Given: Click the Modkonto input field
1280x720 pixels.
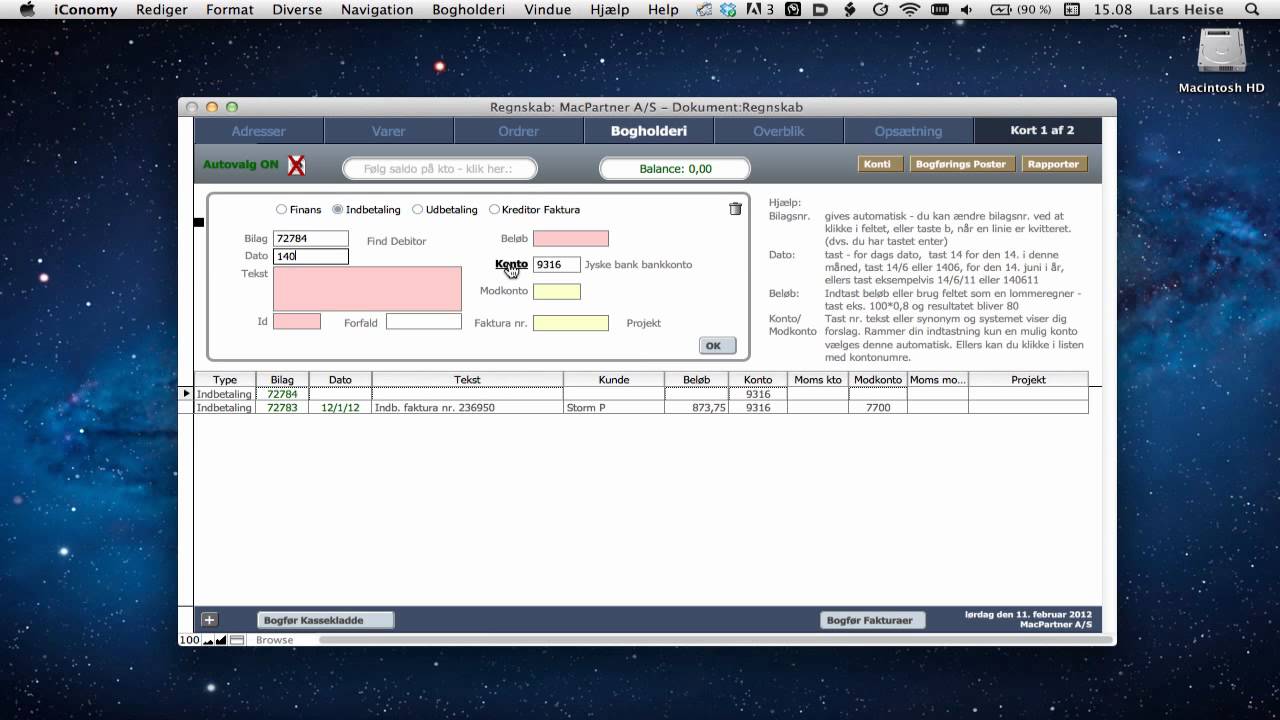Looking at the screenshot, I should [x=556, y=292].
